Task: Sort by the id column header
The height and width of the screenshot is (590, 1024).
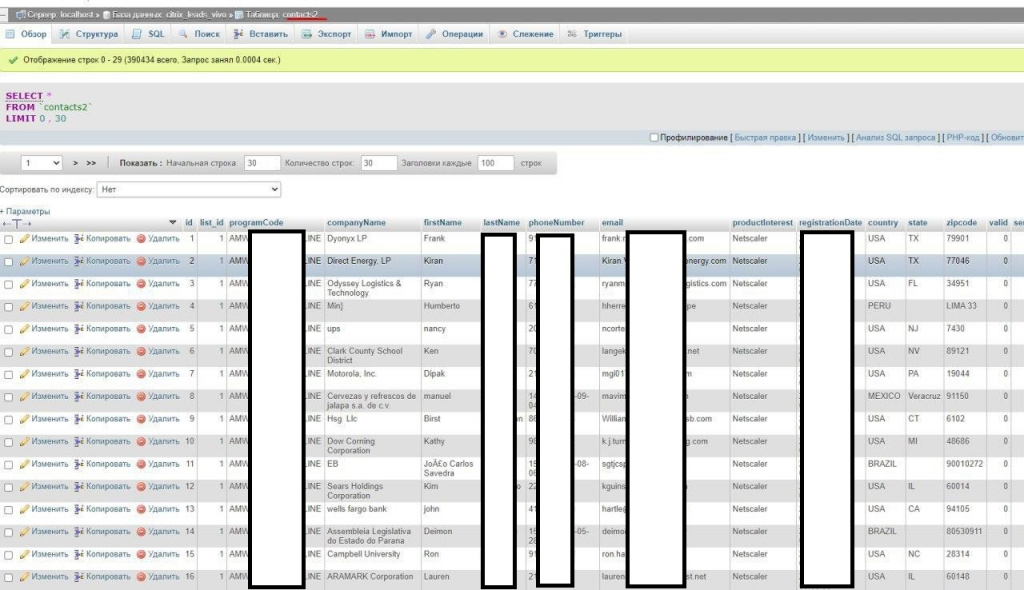Action: click(189, 223)
